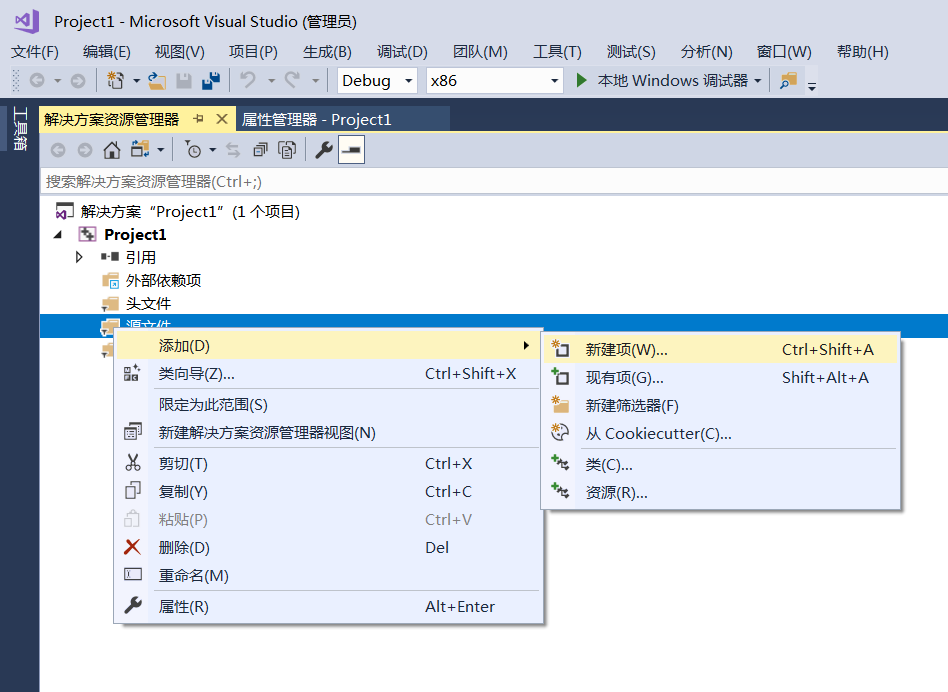This screenshot has width=948, height=692.
Task: Open the 工具箱 side panel tab
Action: coord(20,128)
